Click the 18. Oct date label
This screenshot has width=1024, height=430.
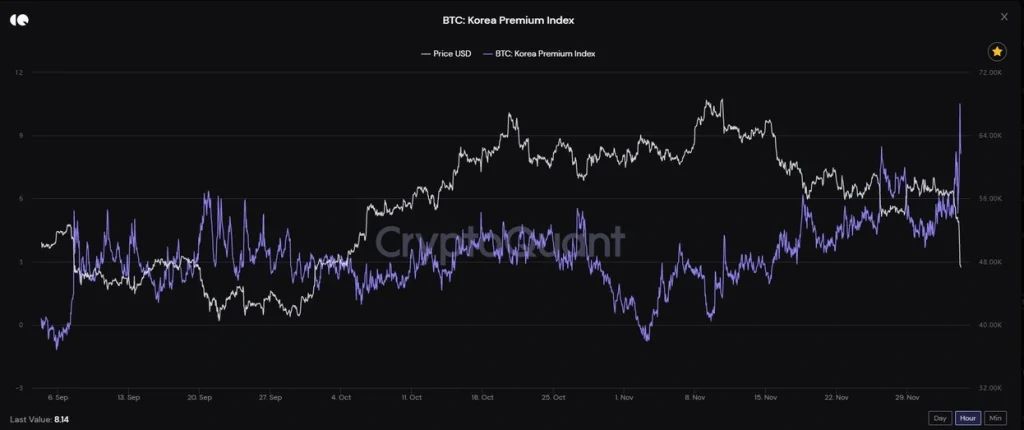click(483, 397)
